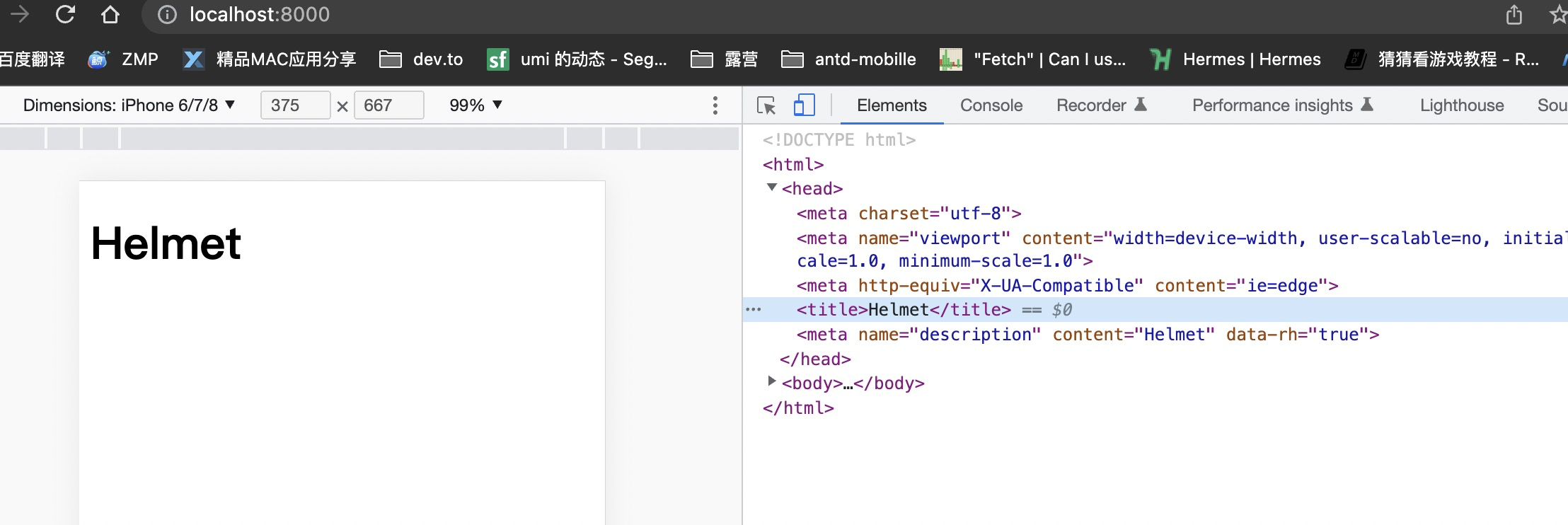Open the umi 的动态 - Seg... bookmark
Screen dimensions: 1568x525
pyautogui.click(x=577, y=59)
